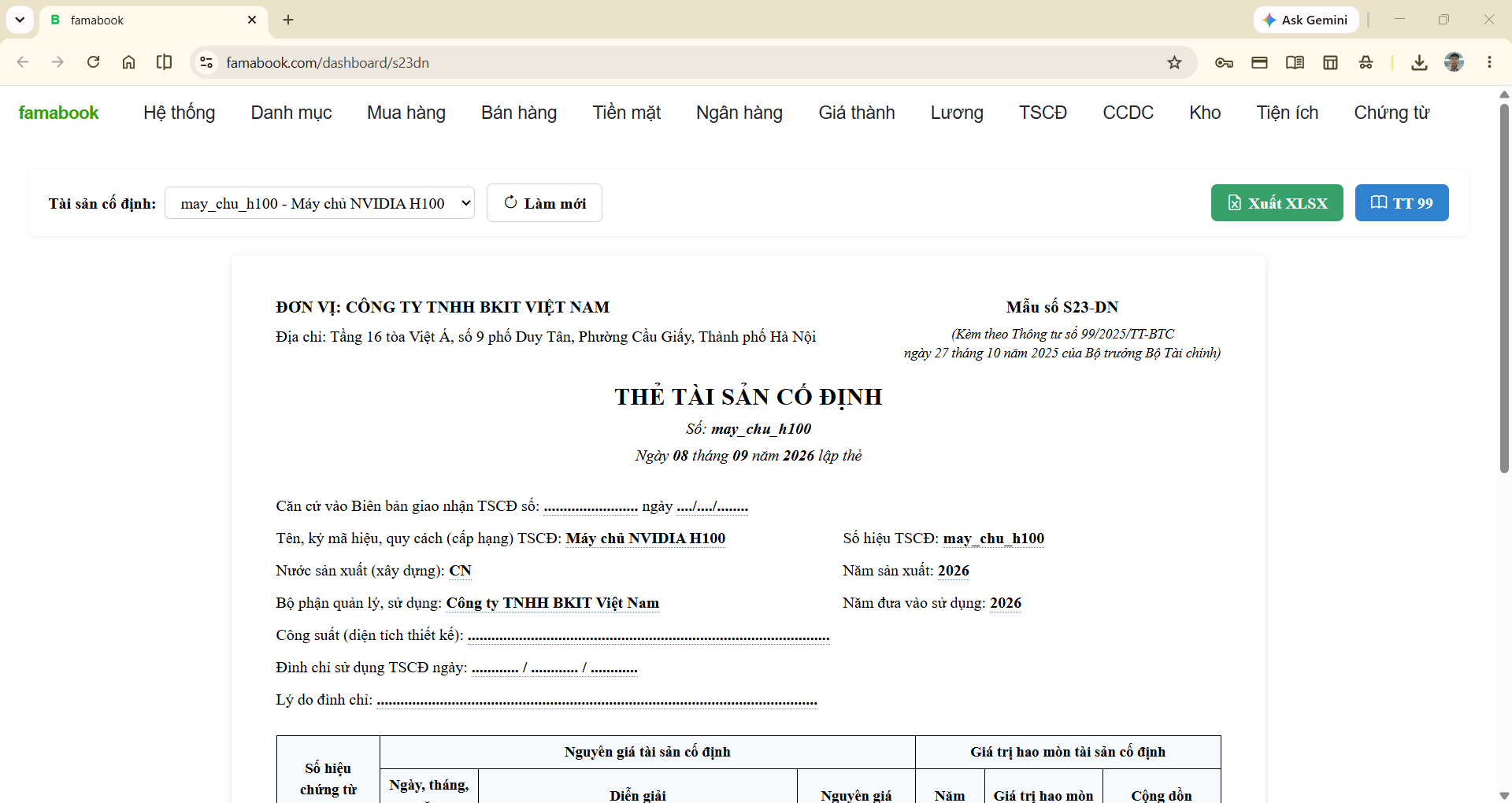Viewport: 1512px width, 803px height.
Task: Click the browser back arrow
Action: point(23,62)
